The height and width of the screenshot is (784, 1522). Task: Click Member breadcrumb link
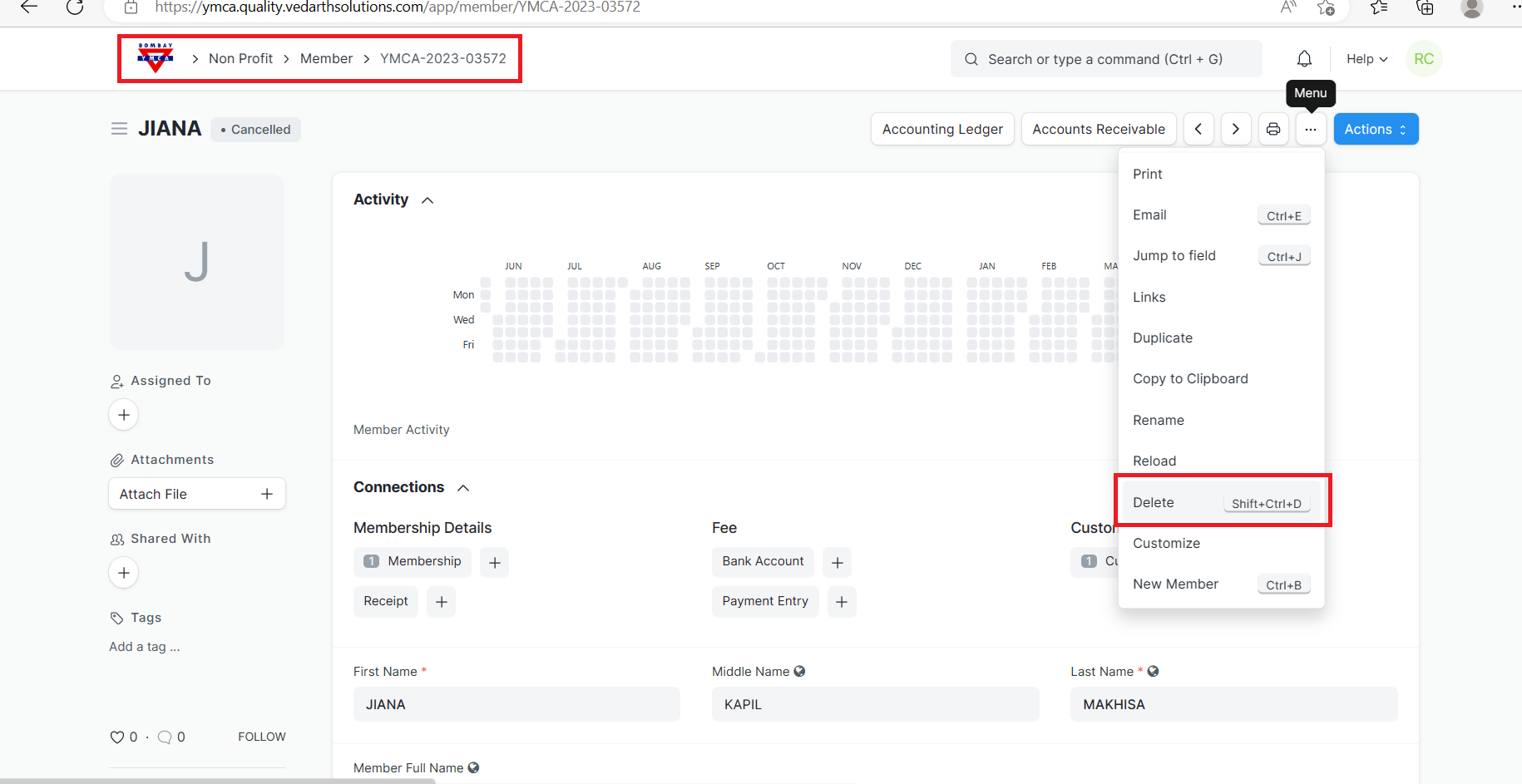tap(326, 58)
